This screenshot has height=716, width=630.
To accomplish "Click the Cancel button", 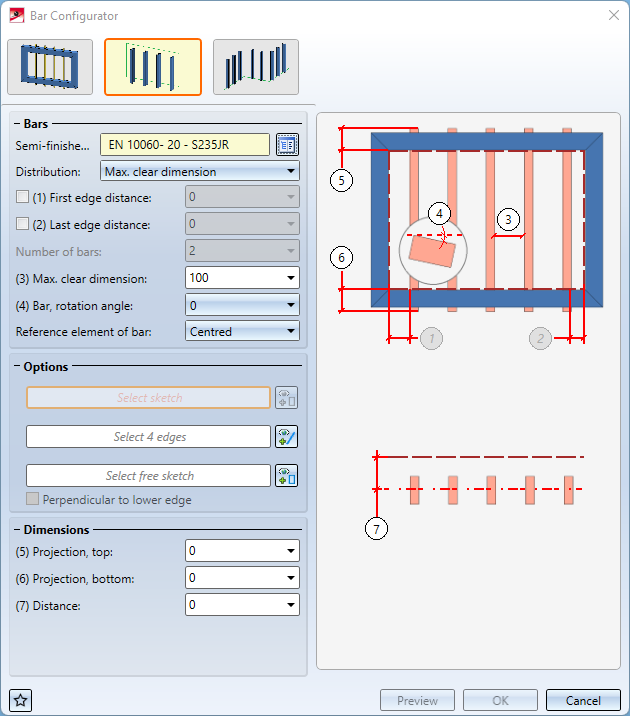I will click(583, 700).
